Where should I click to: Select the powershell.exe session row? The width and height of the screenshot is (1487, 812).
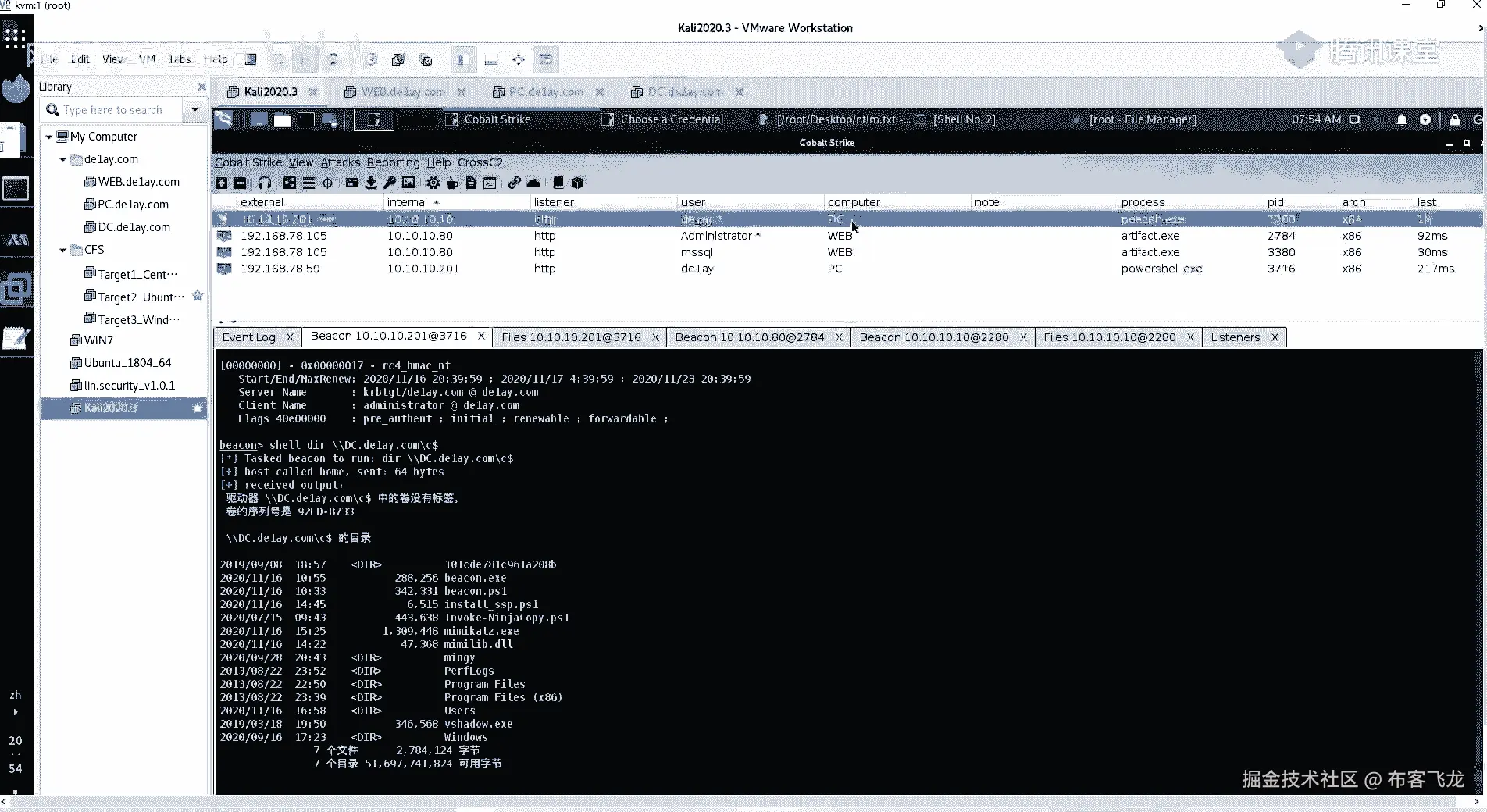(x=847, y=269)
